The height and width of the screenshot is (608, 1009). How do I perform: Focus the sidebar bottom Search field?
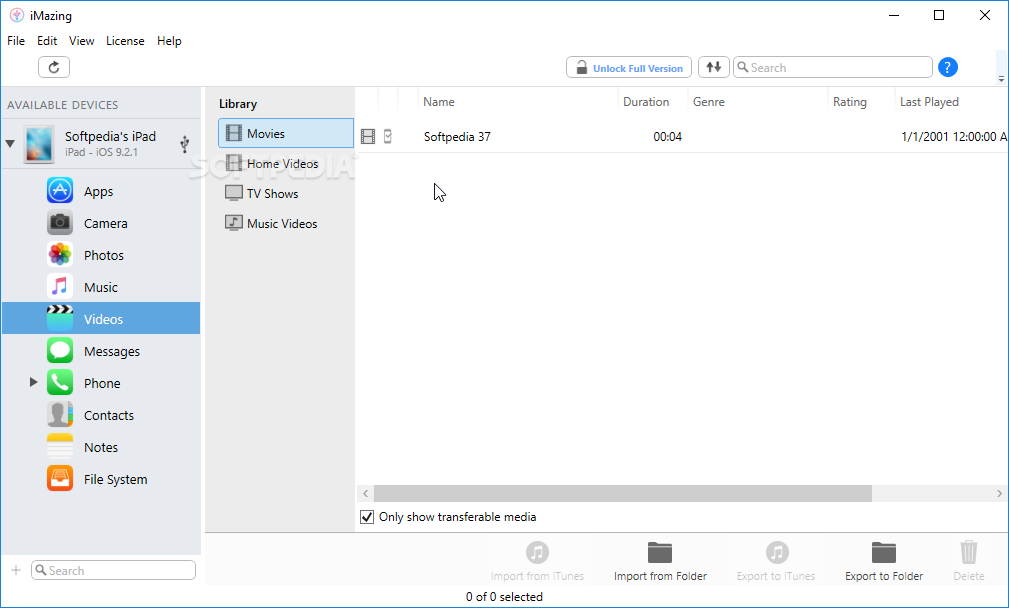[x=113, y=570]
